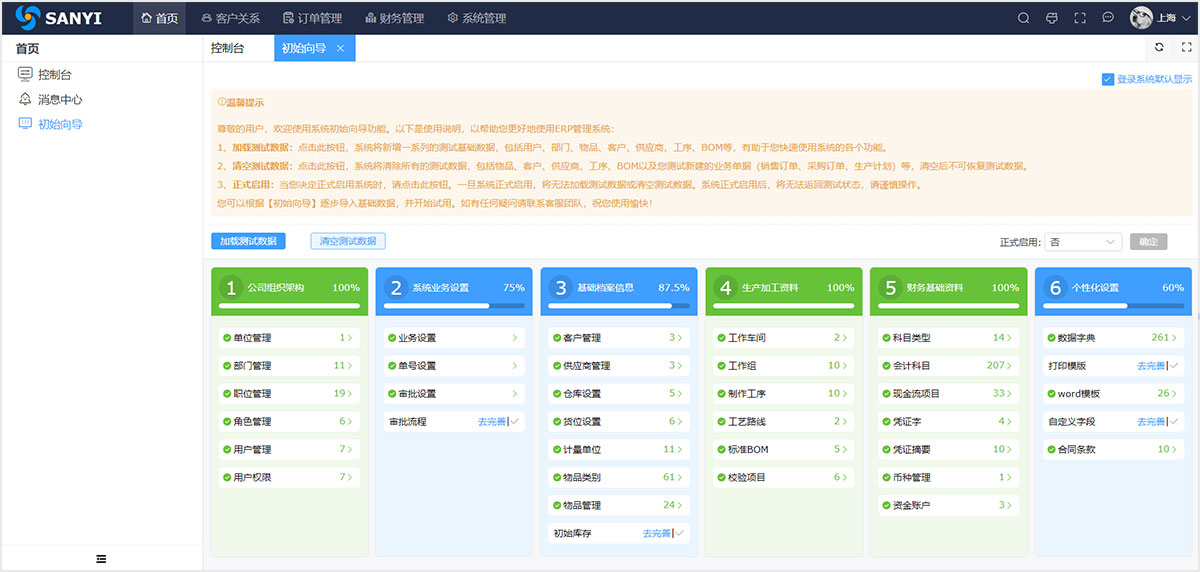Click 加载测试数据 button
1200x572 pixels.
click(248, 241)
